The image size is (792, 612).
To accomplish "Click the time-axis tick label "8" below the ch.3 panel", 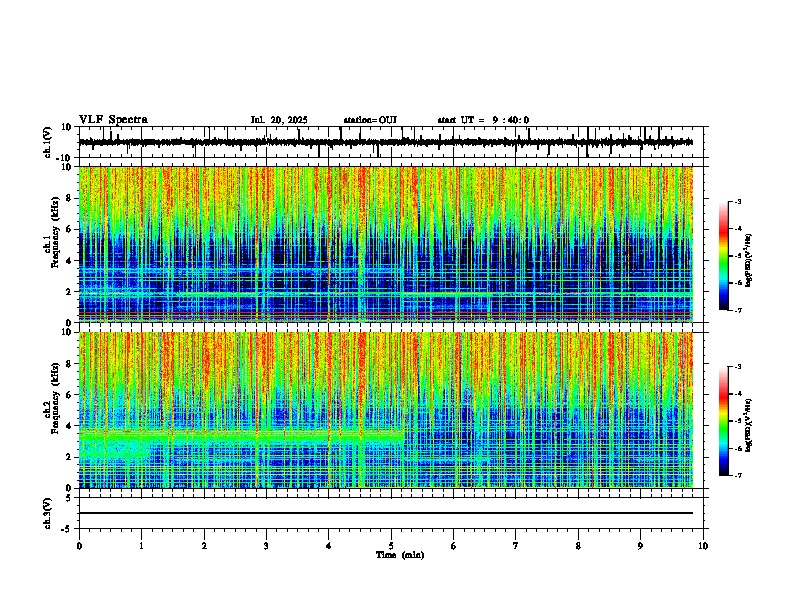I will tap(578, 546).
